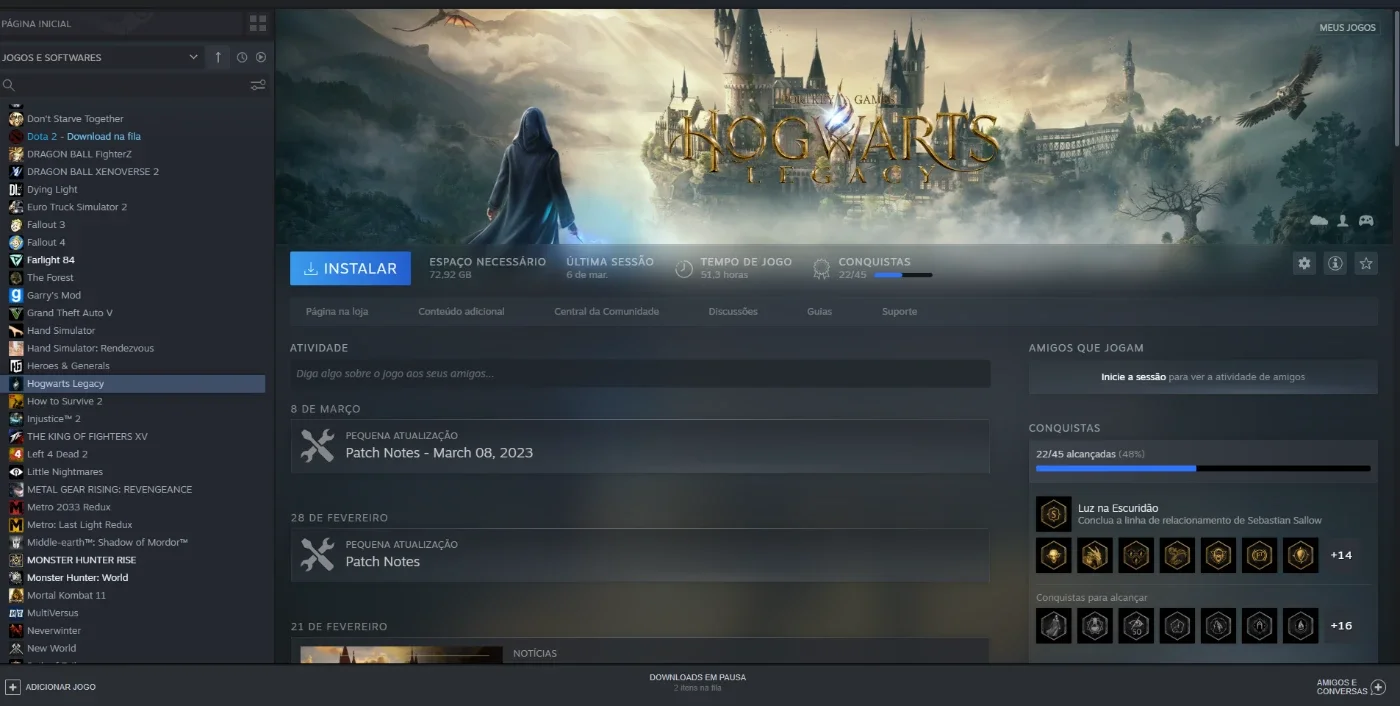This screenshot has width=1400, height=706.
Task: Click wrench icon of 28 de Fevereiro update
Action: pyautogui.click(x=317, y=554)
